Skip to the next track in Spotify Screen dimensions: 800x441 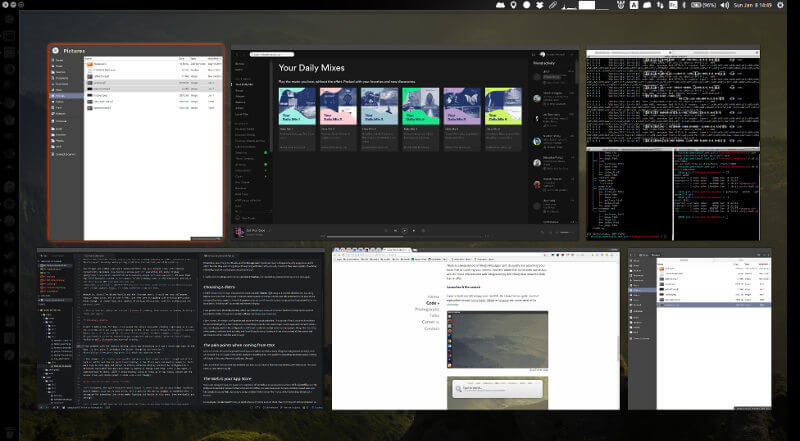click(x=414, y=230)
